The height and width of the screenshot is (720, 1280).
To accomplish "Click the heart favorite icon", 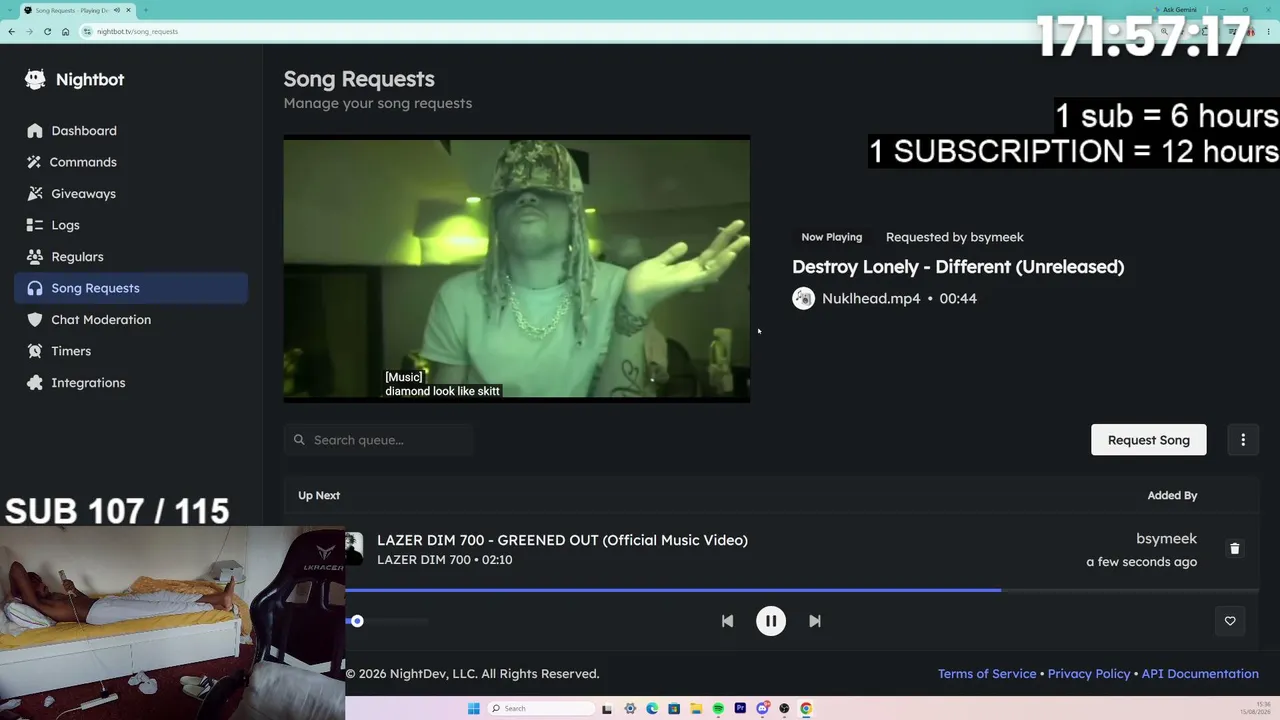I will [x=1230, y=621].
